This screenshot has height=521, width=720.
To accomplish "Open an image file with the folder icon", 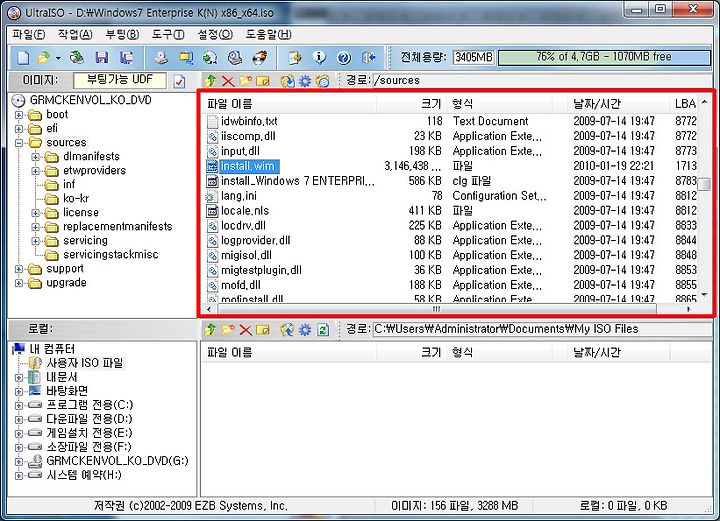I will click(43, 57).
